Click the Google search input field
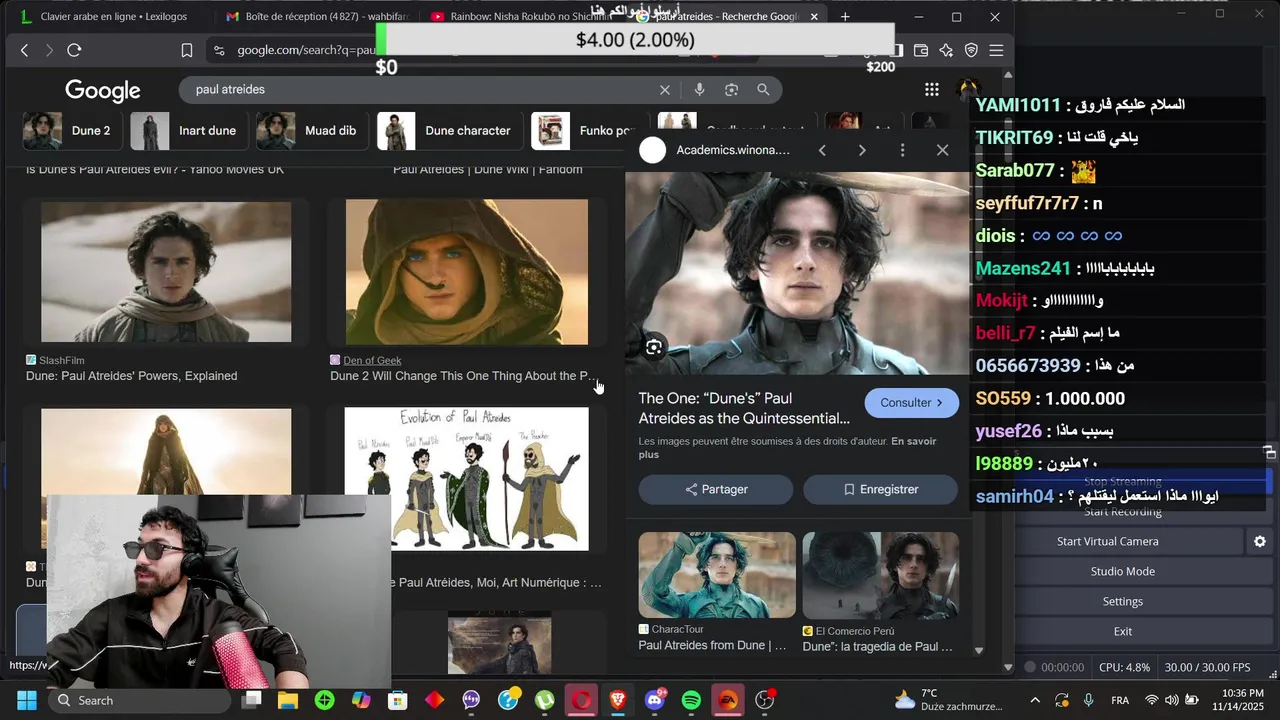The image size is (1280, 720). (x=420, y=90)
